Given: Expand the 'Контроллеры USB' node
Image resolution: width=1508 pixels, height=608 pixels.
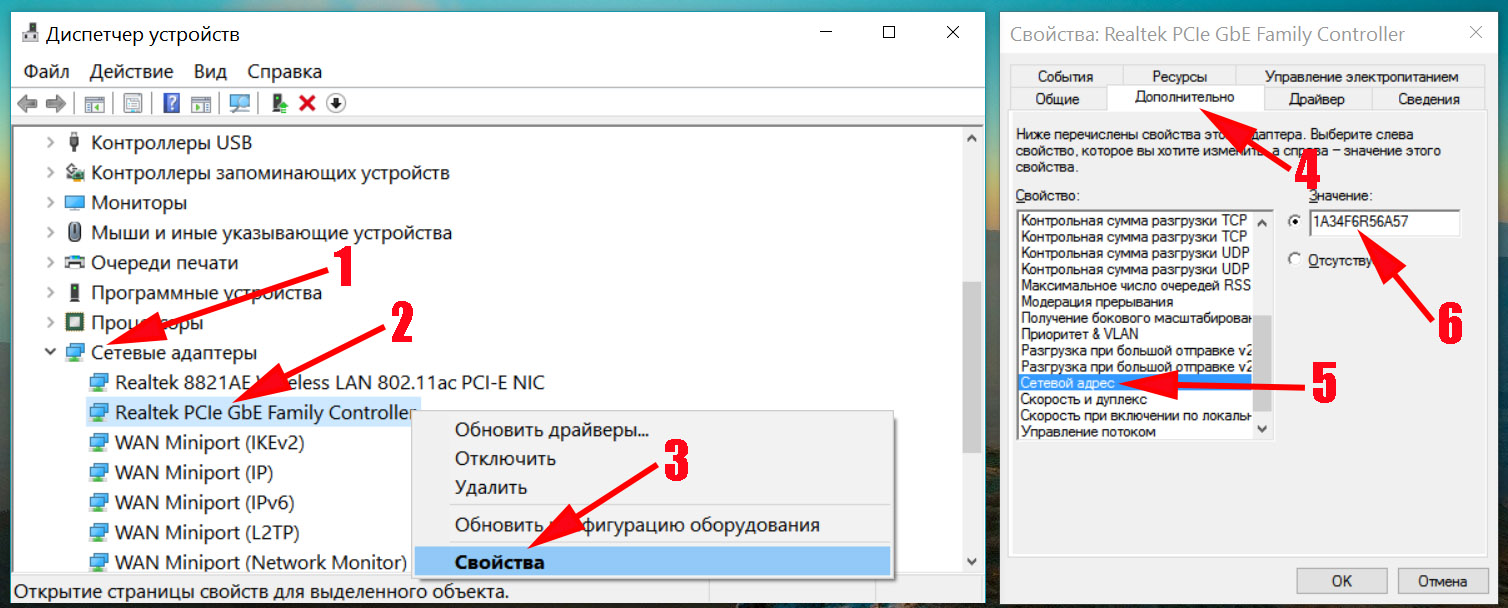Looking at the screenshot, I should point(50,142).
